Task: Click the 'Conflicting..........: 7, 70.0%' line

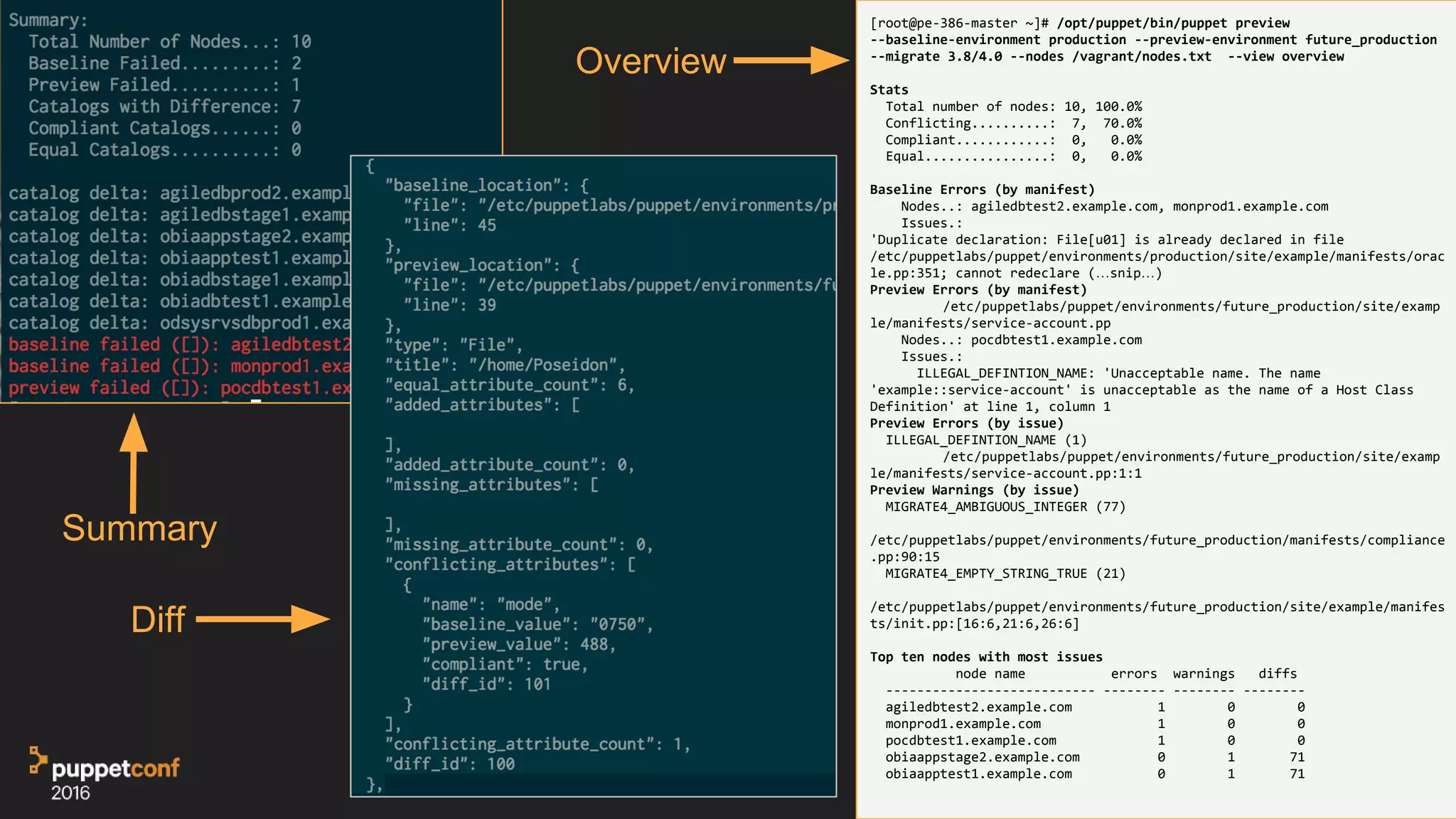Action: pyautogui.click(x=1014, y=123)
